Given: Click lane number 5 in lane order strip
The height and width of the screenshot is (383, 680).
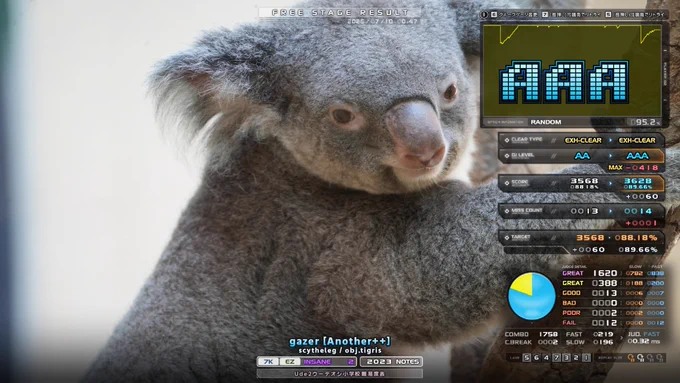Looking at the screenshot, I should click(526, 358).
